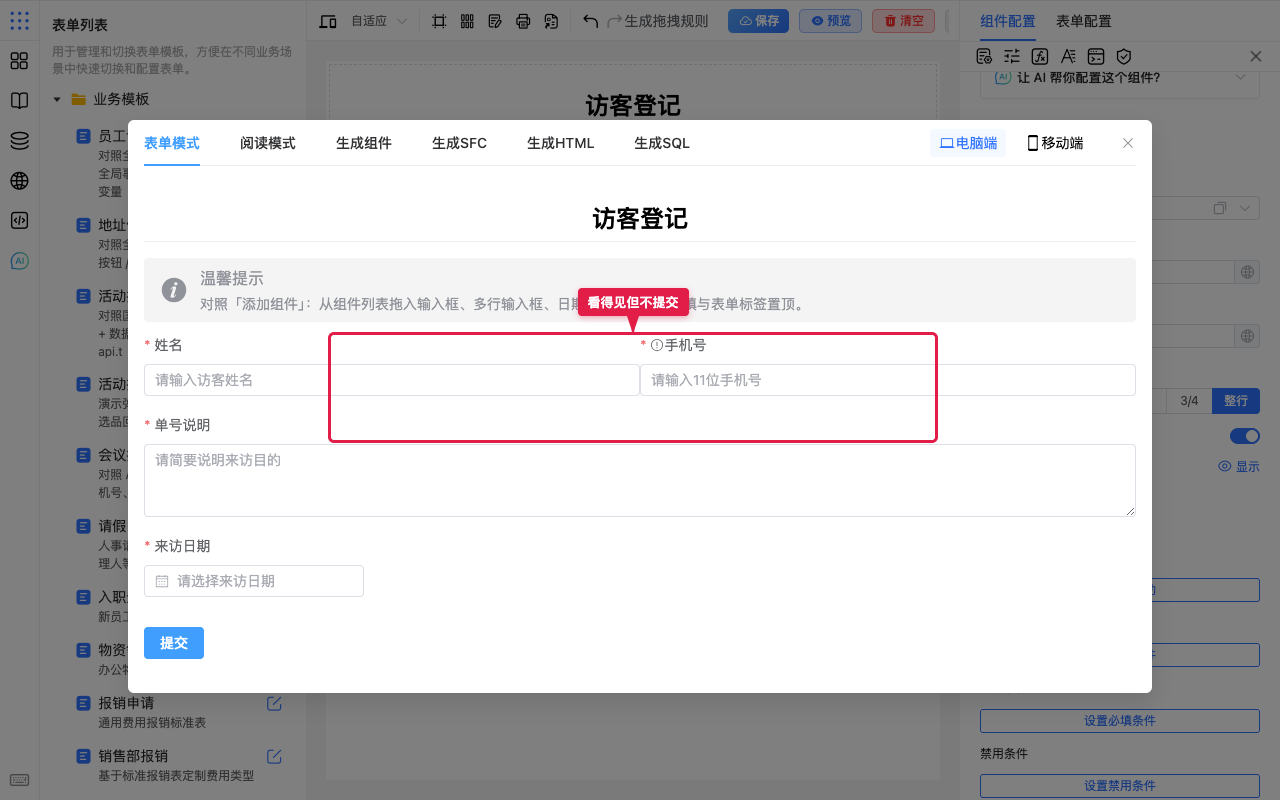Click the keyboard icon at sidebar bottom
Image resolution: width=1280 pixels, height=800 pixels.
[x=19, y=780]
